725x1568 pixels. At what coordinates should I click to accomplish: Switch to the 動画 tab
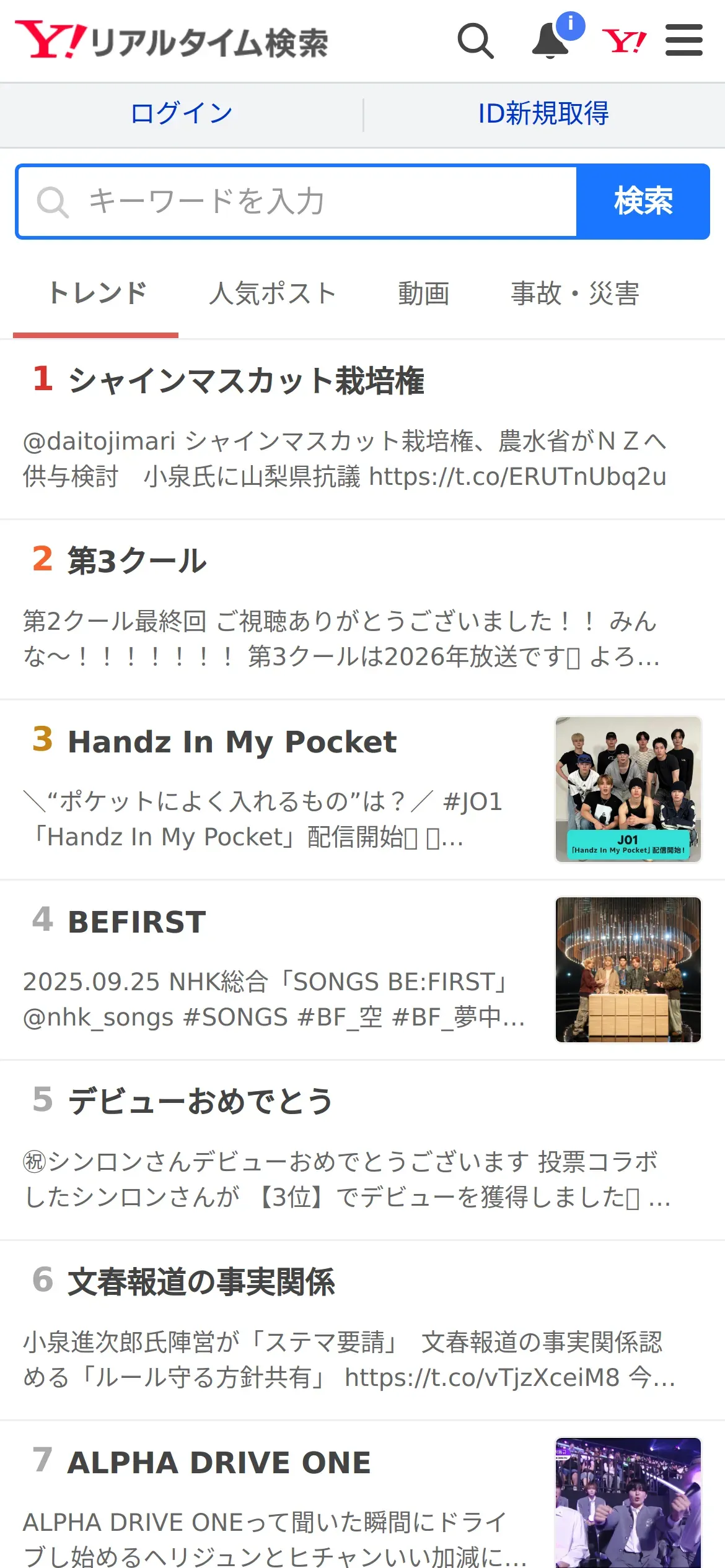(x=423, y=294)
